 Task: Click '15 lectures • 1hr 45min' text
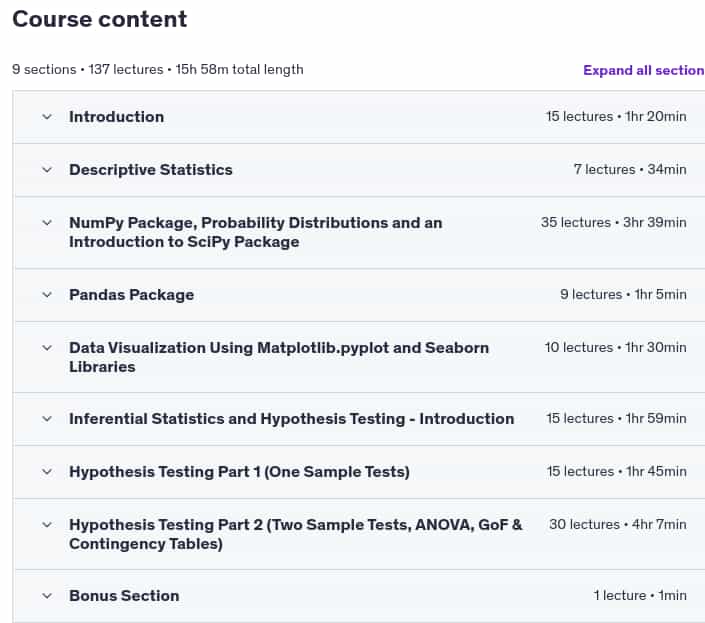tap(616, 472)
